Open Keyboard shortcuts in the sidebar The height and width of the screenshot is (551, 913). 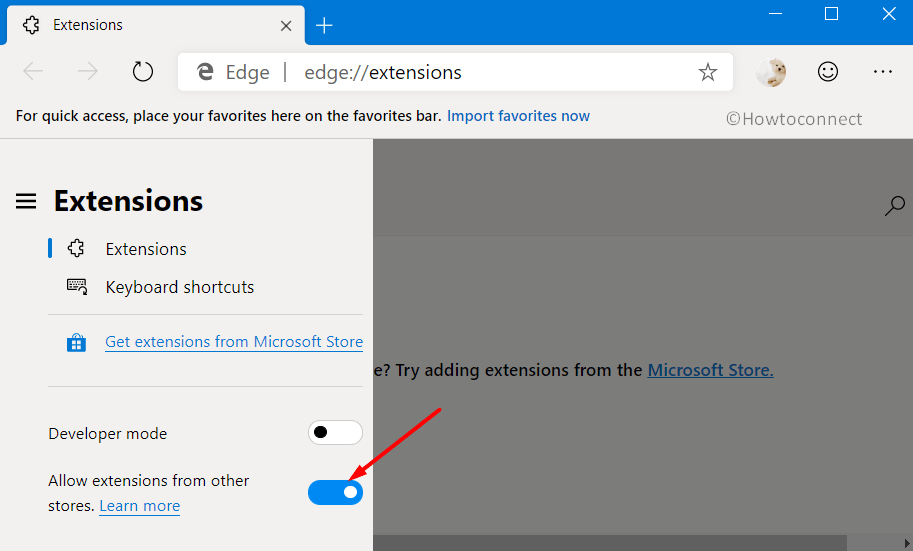(180, 287)
